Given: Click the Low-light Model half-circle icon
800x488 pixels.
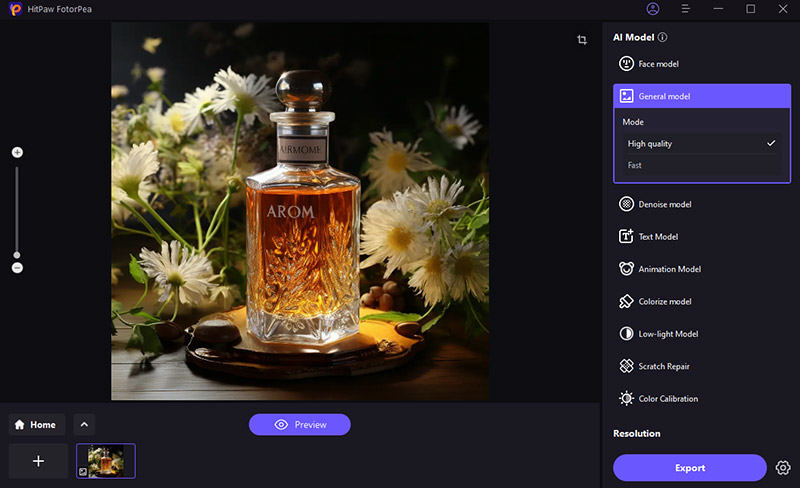Looking at the screenshot, I should pyautogui.click(x=626, y=334).
